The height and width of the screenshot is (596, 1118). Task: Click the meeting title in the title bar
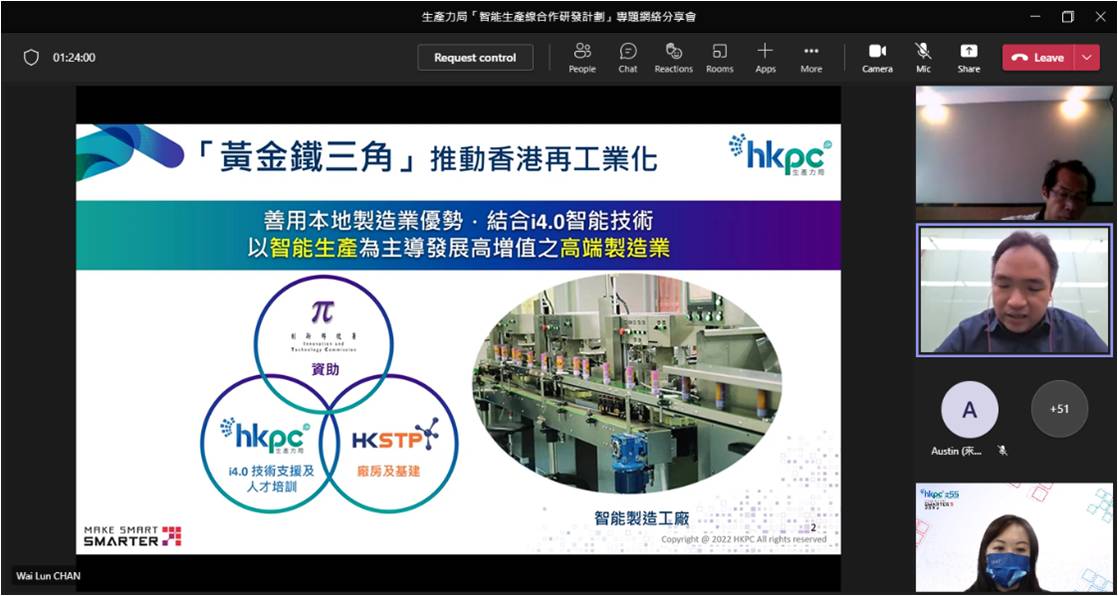pos(558,16)
